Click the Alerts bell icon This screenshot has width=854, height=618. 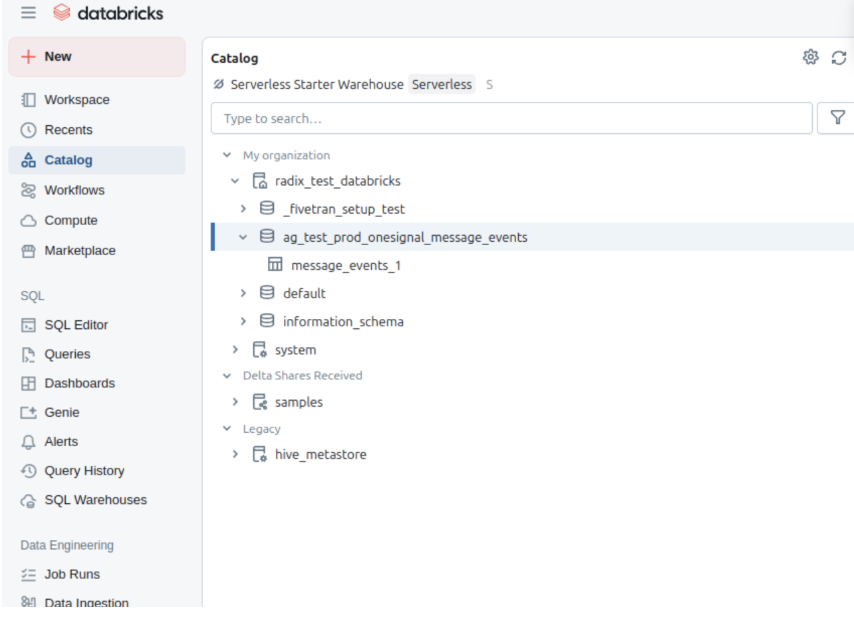click(28, 442)
